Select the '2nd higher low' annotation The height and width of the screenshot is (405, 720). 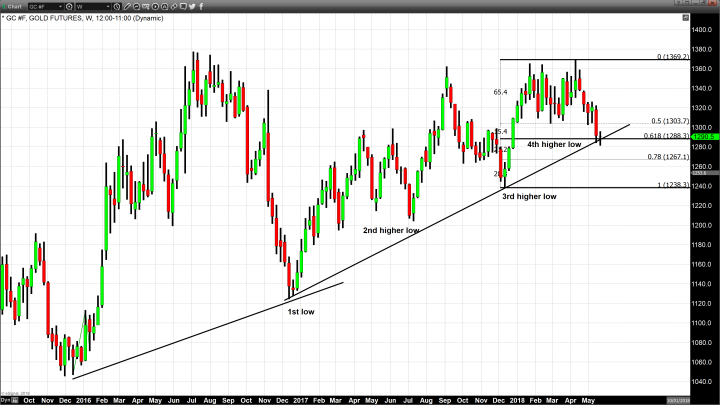[x=391, y=231]
